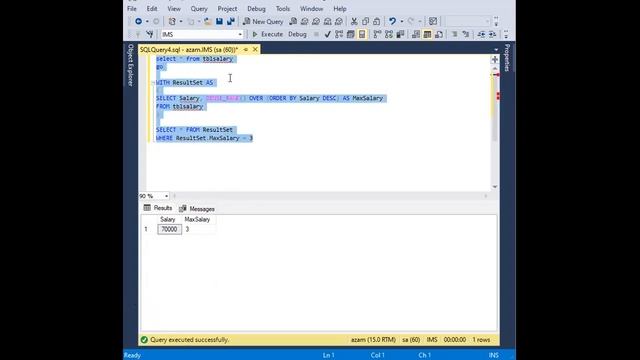Open the active documents list arrow
Screen dimensions: 640x360
pos(496,50)
